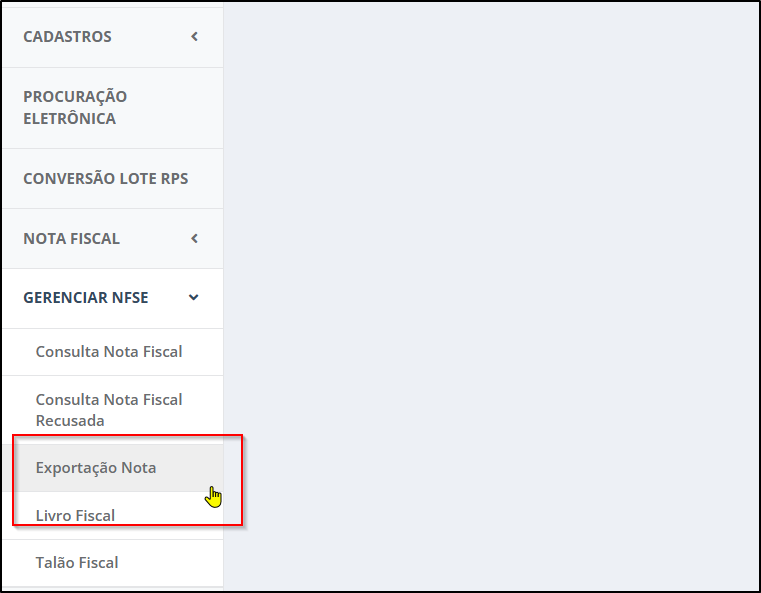Select the word ELETRÔNICA in sidebar
The height and width of the screenshot is (593, 761).
69,118
